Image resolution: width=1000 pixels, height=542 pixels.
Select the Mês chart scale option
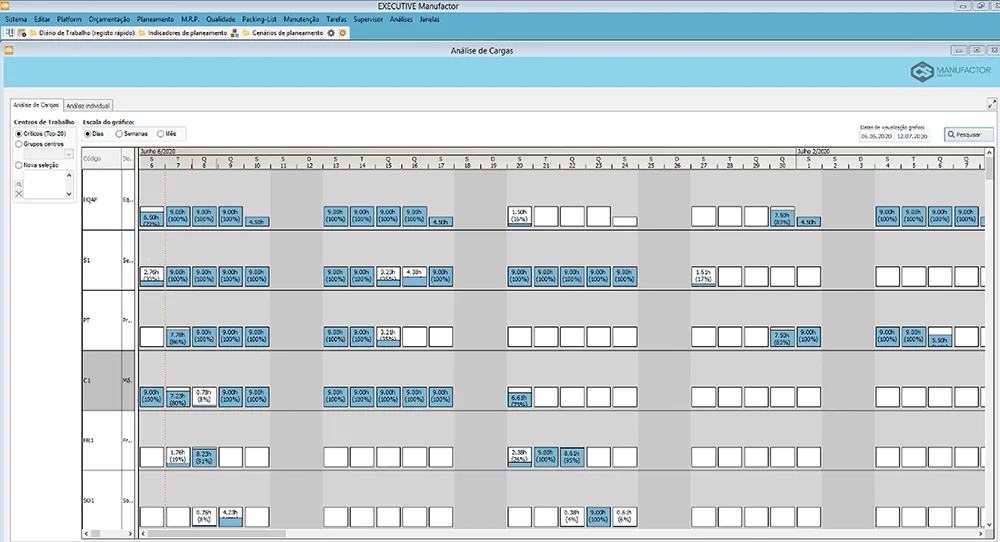point(166,134)
